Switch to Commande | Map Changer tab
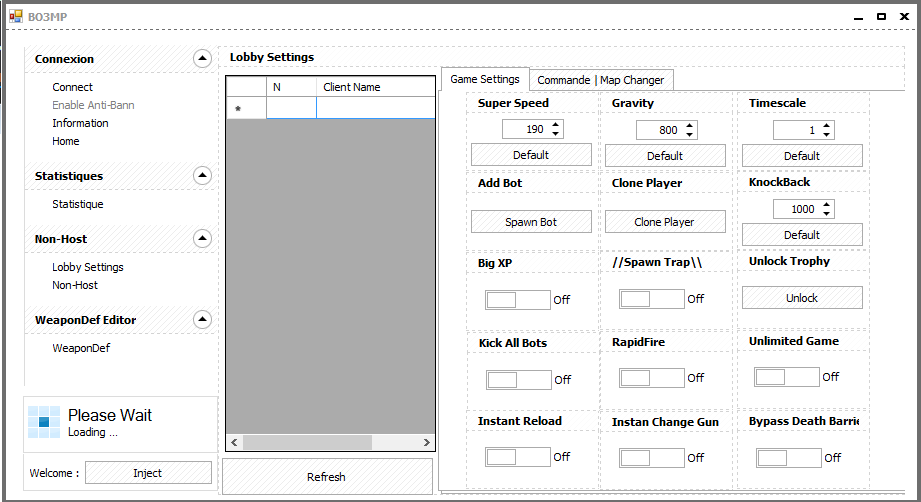Screen dimensions: 921x502 coord(601,80)
